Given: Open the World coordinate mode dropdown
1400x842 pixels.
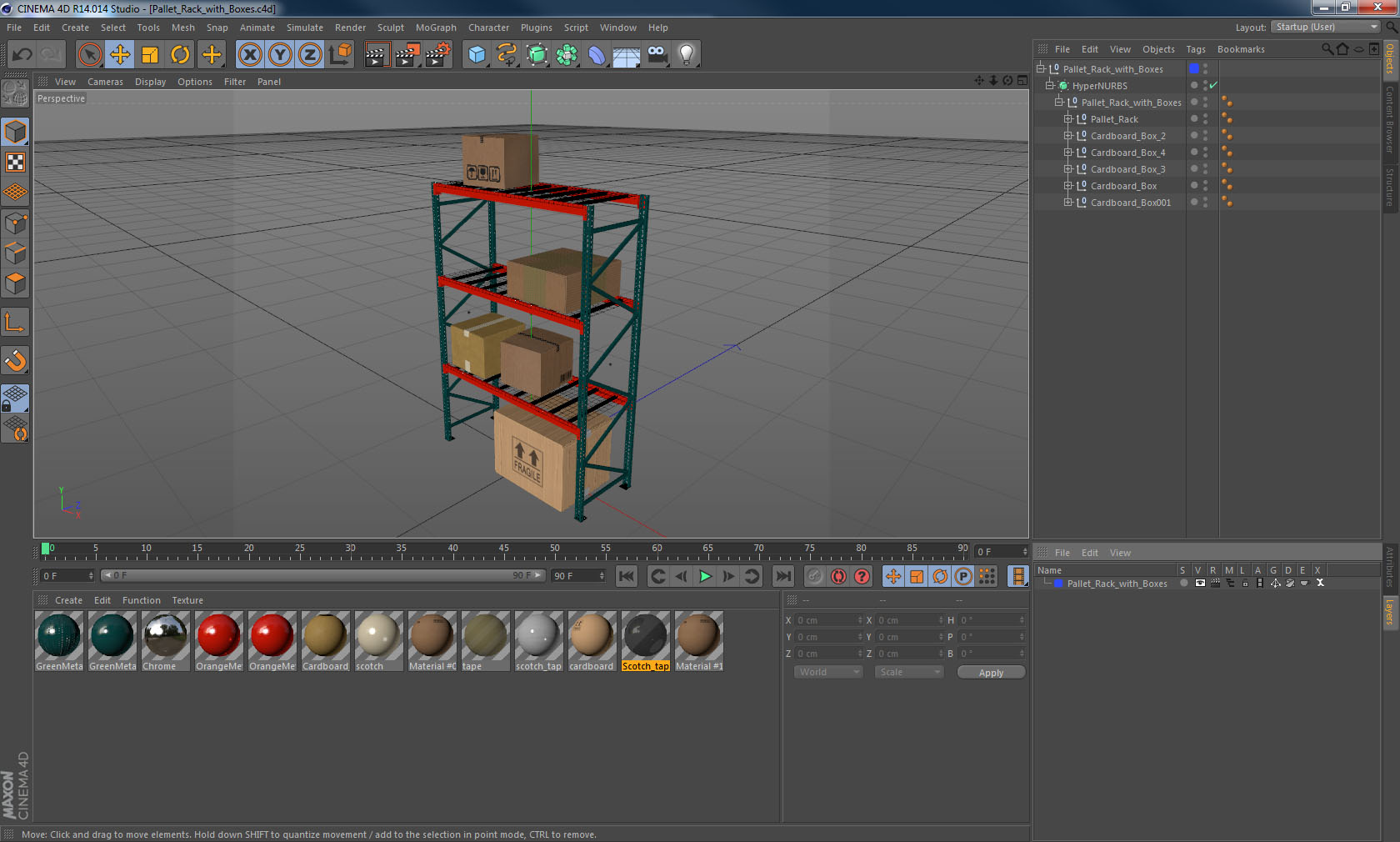Looking at the screenshot, I should coord(827,672).
